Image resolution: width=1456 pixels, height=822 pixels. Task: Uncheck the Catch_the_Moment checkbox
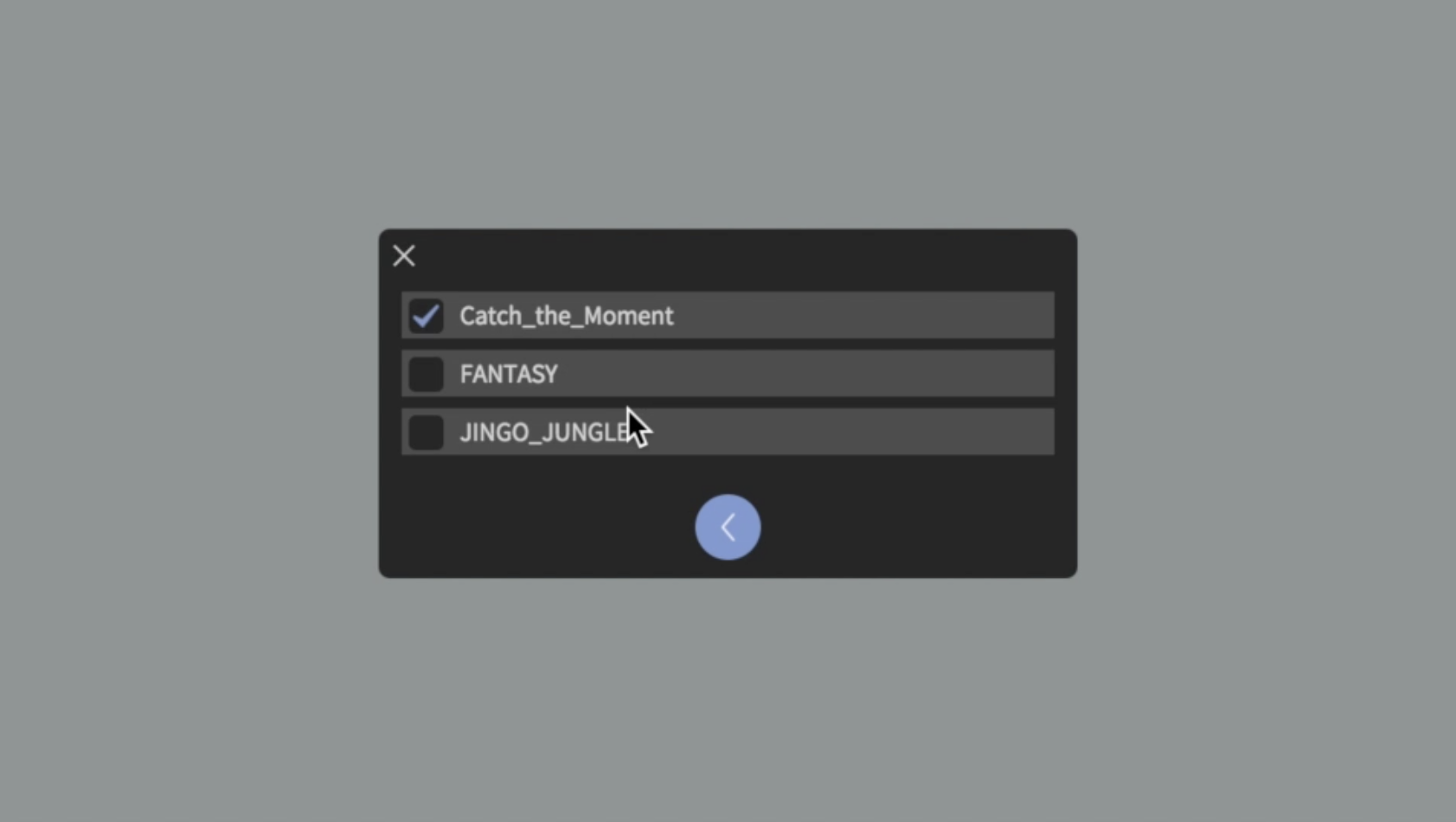(x=426, y=316)
